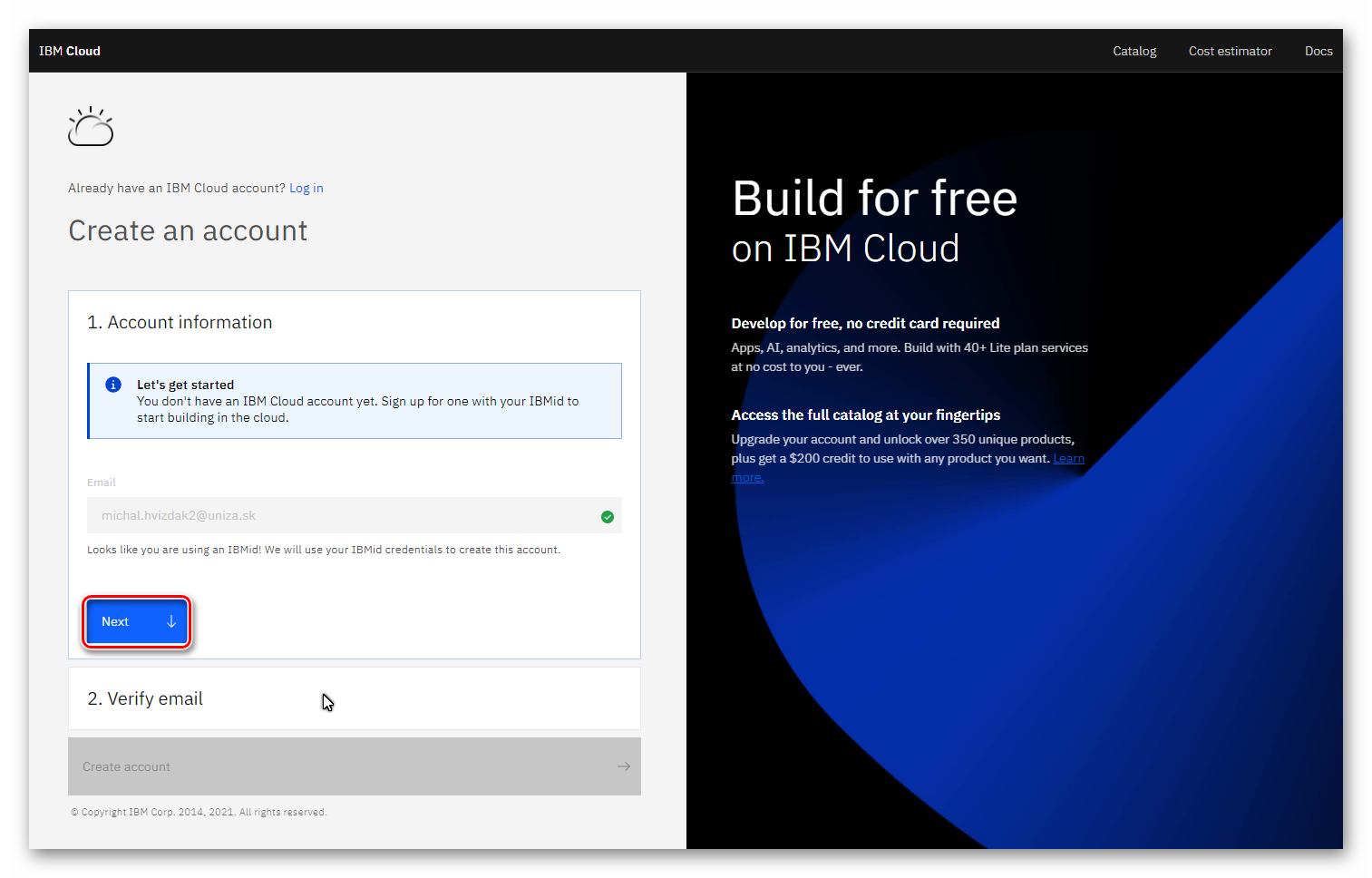Screen dimensions: 1372x878
Task: Open the Catalog navigation item
Action: [1134, 51]
